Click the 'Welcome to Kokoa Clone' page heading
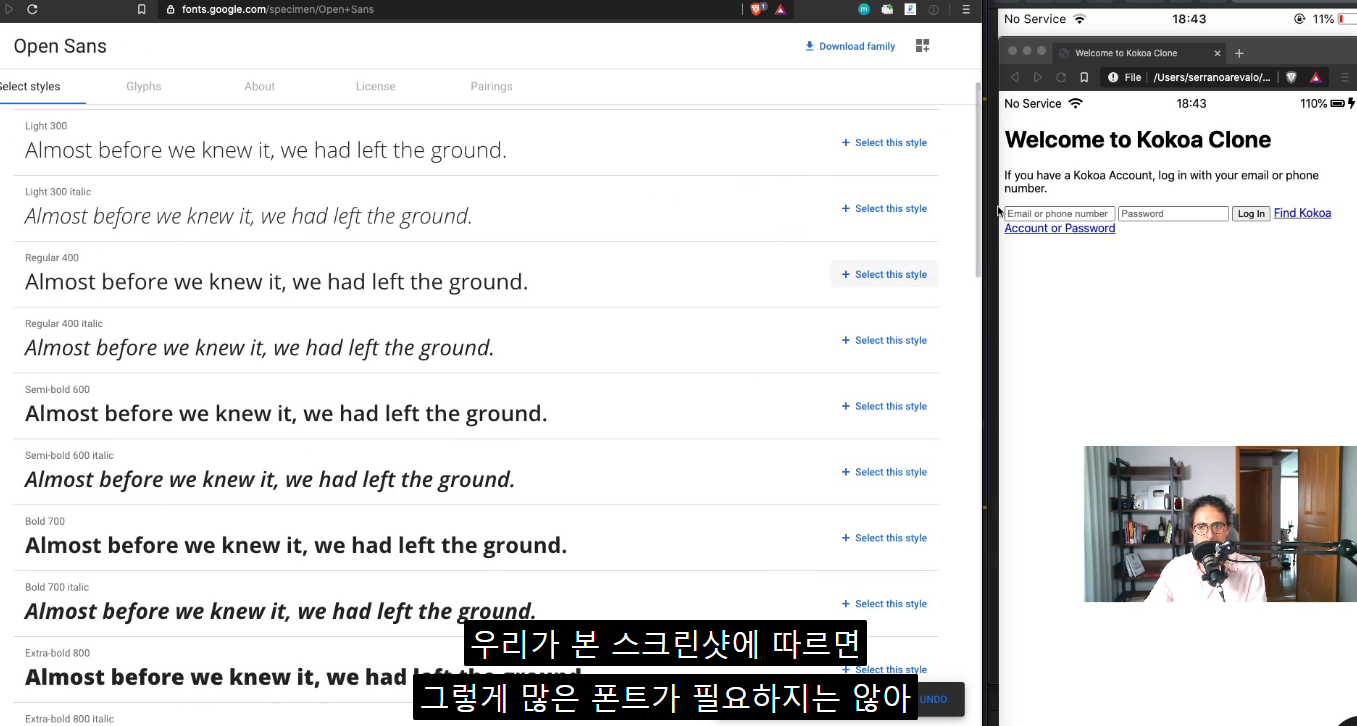 click(x=1138, y=140)
